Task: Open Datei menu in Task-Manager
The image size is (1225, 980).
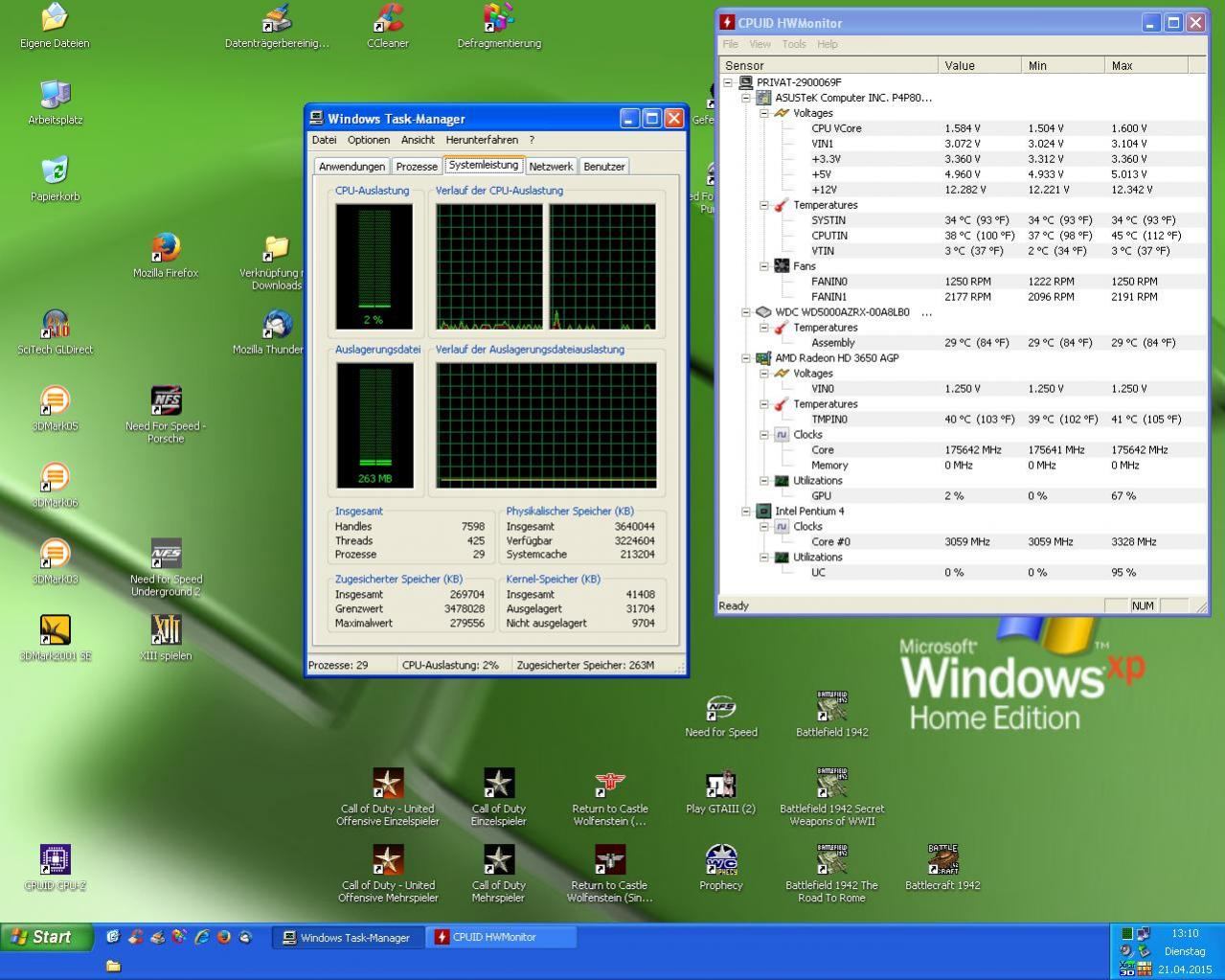Action: point(324,140)
